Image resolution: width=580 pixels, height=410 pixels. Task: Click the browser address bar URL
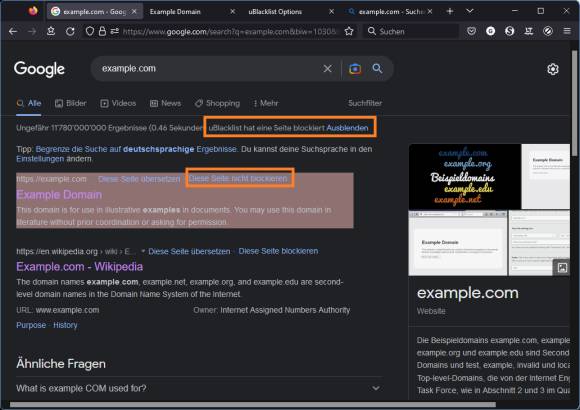click(229, 32)
